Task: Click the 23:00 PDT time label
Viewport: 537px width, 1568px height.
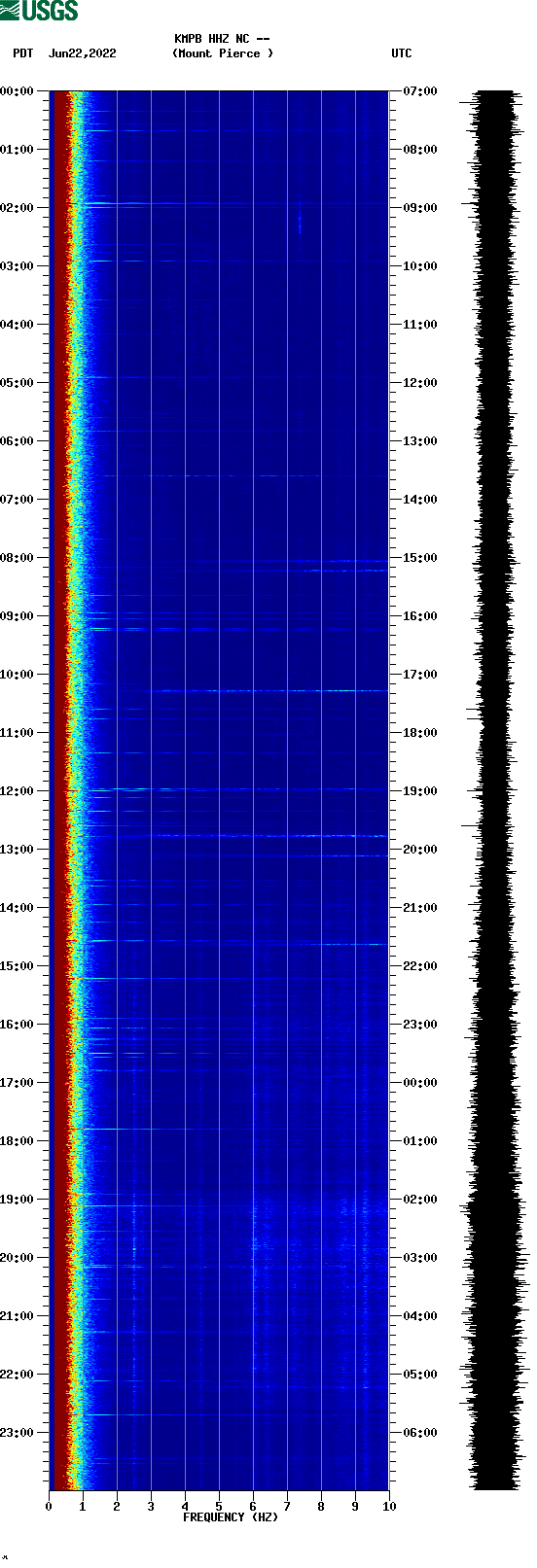Action: (x=17, y=1433)
